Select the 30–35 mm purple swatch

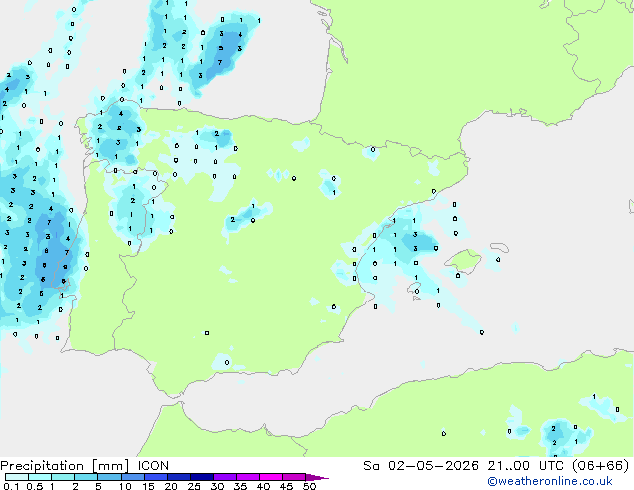[x=225, y=477]
